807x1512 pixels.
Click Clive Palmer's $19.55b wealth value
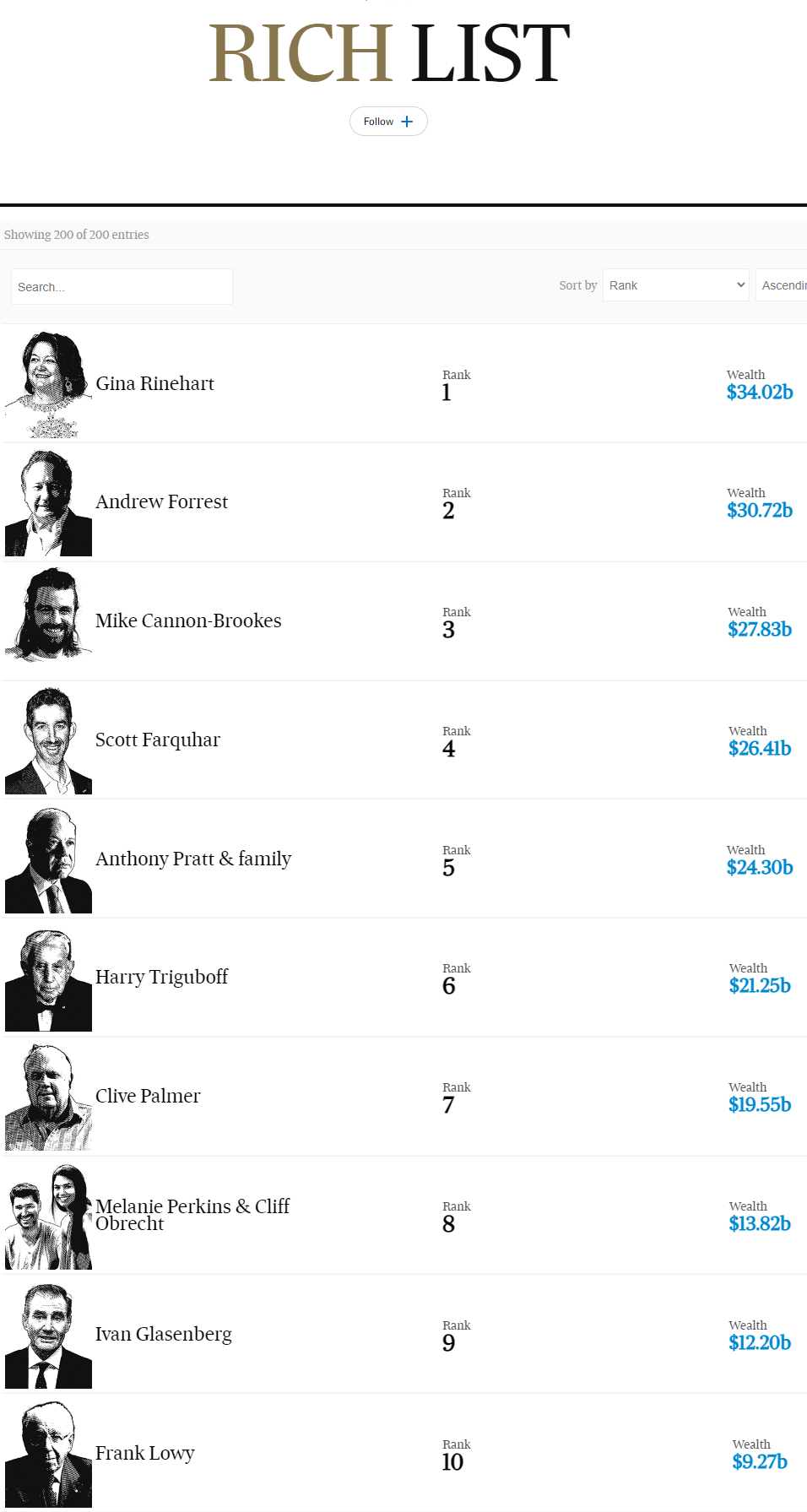(760, 1105)
